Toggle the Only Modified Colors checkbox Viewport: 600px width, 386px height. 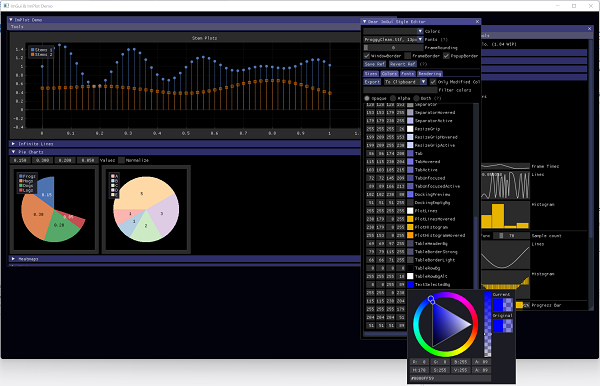pos(433,82)
